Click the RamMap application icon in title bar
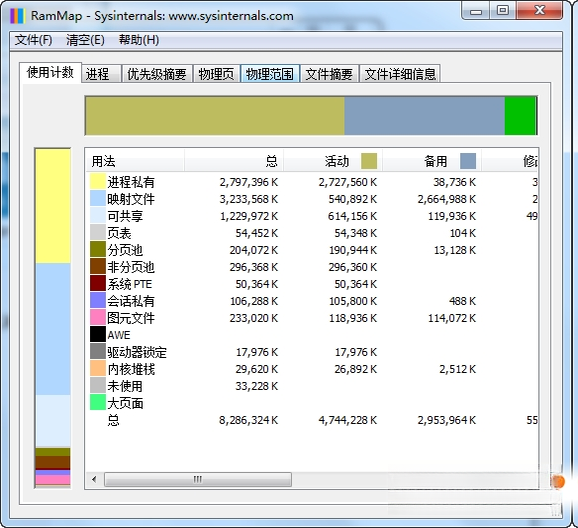The width and height of the screenshot is (578, 528). [17, 16]
